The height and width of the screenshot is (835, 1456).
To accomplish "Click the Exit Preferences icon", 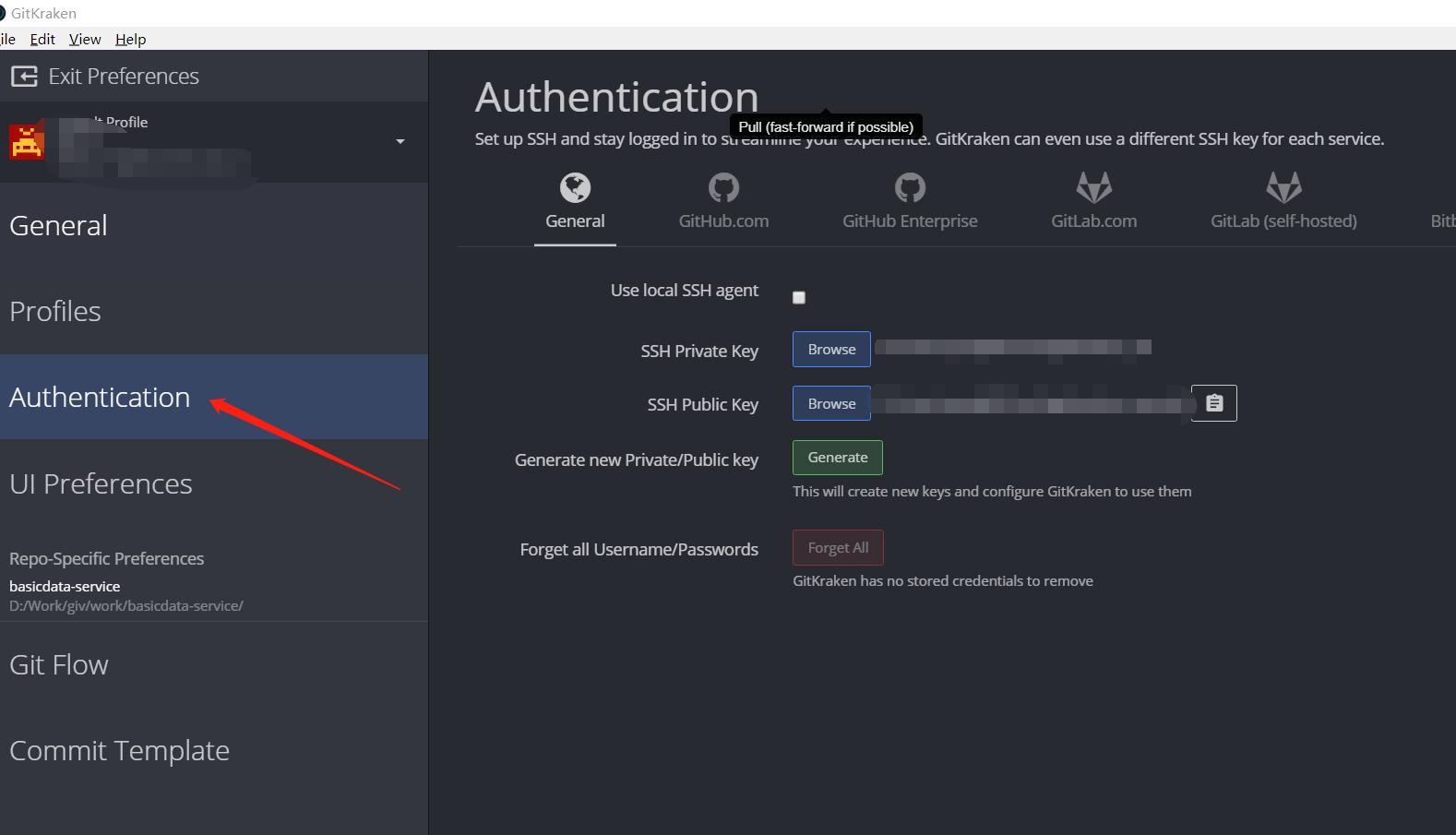I will (x=24, y=77).
